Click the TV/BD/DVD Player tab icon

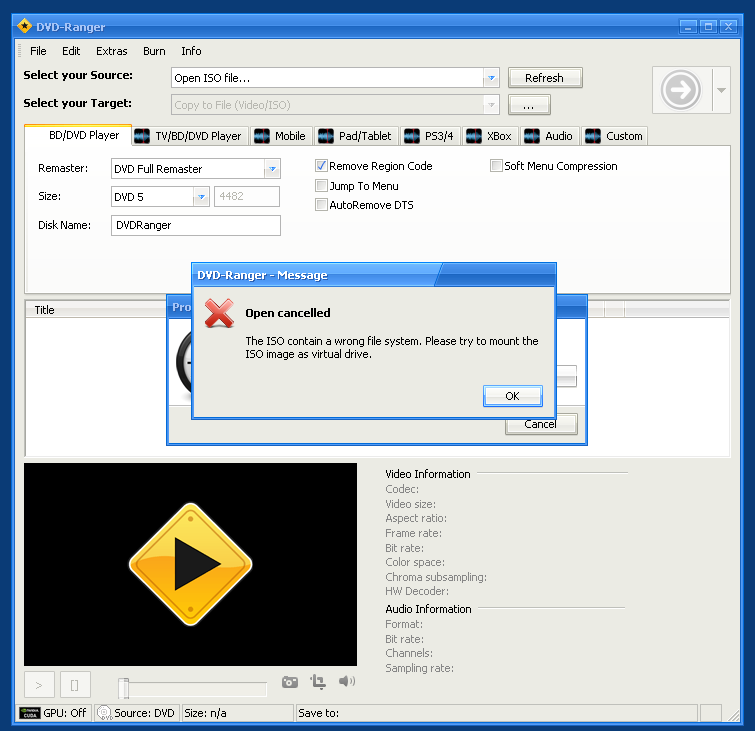(x=142, y=136)
